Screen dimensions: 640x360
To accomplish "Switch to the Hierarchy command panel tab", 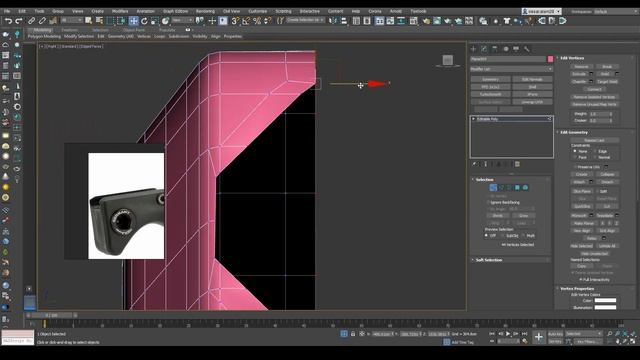I will (495, 49).
